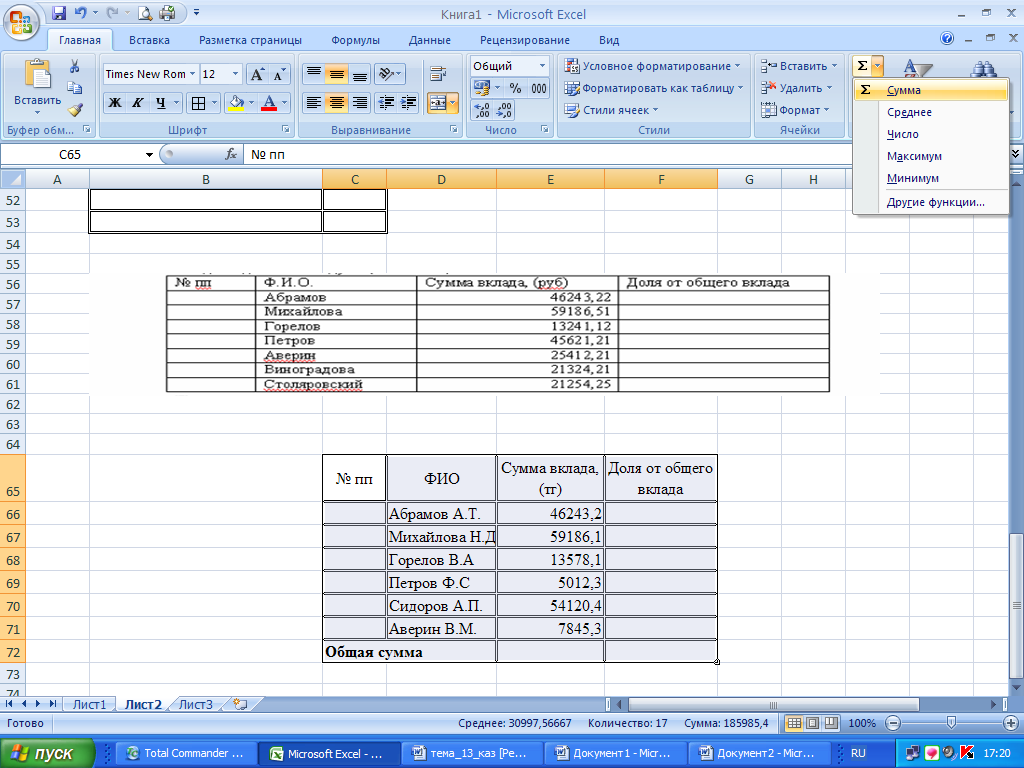Choose Сумма from AutoSum menu
The width and height of the screenshot is (1024, 768).
[931, 90]
